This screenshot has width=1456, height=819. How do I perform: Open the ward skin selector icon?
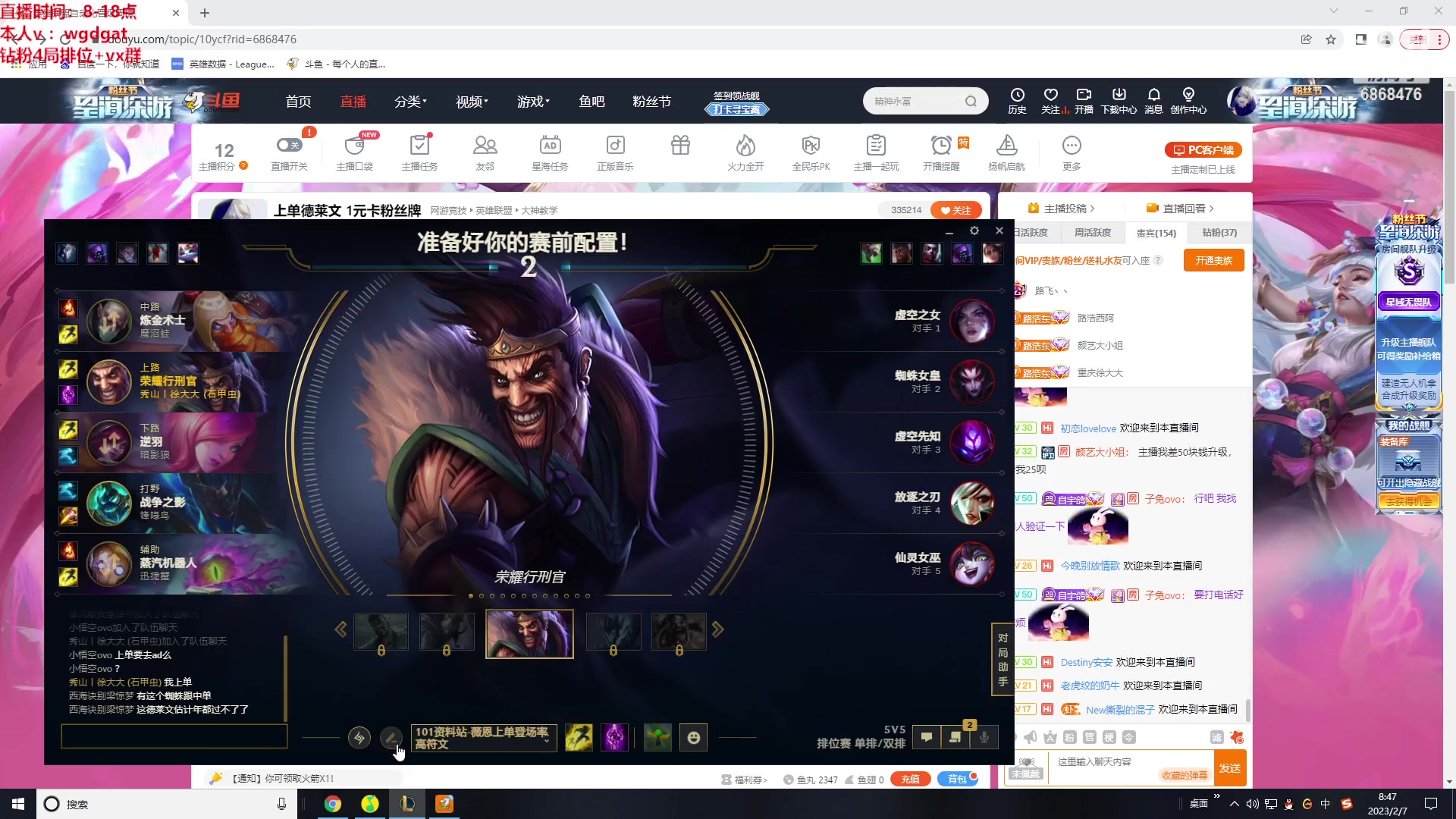coord(657,737)
